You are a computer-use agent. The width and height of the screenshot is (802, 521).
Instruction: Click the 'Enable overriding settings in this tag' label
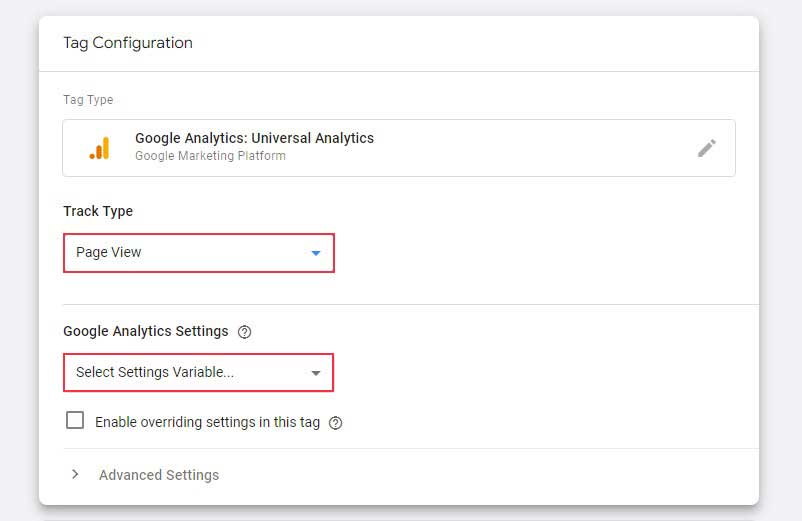pos(207,422)
